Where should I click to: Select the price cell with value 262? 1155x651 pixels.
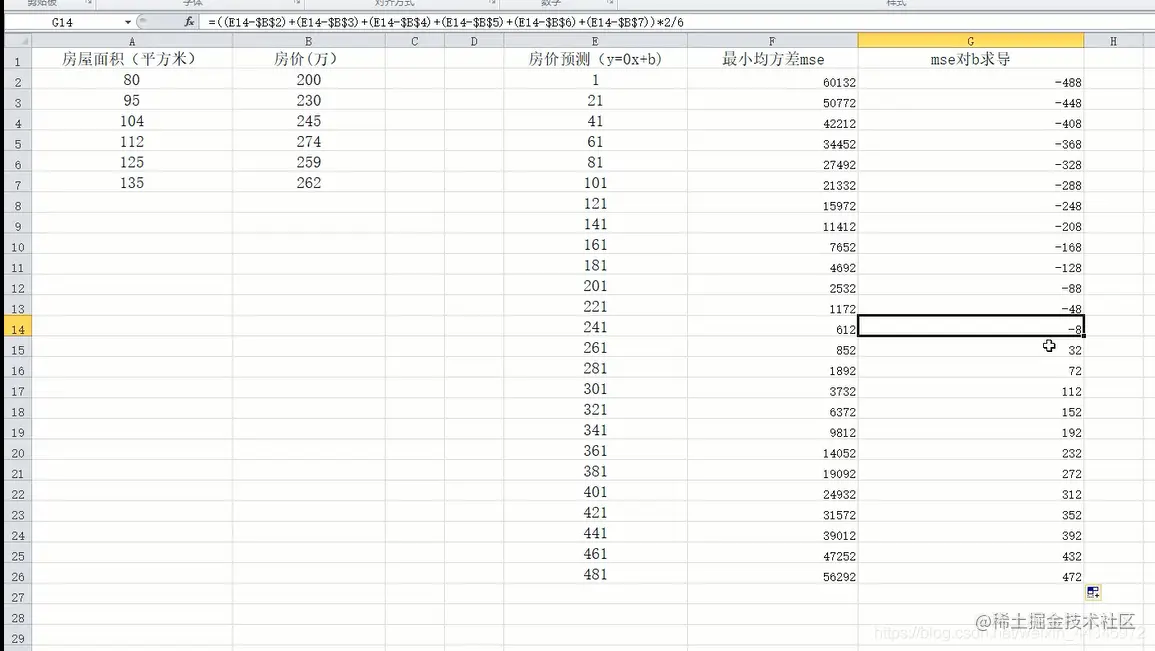point(309,183)
